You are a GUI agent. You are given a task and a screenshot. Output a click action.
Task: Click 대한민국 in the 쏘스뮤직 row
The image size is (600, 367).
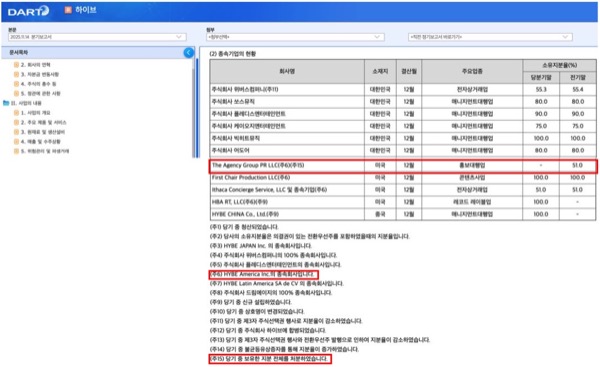point(380,101)
